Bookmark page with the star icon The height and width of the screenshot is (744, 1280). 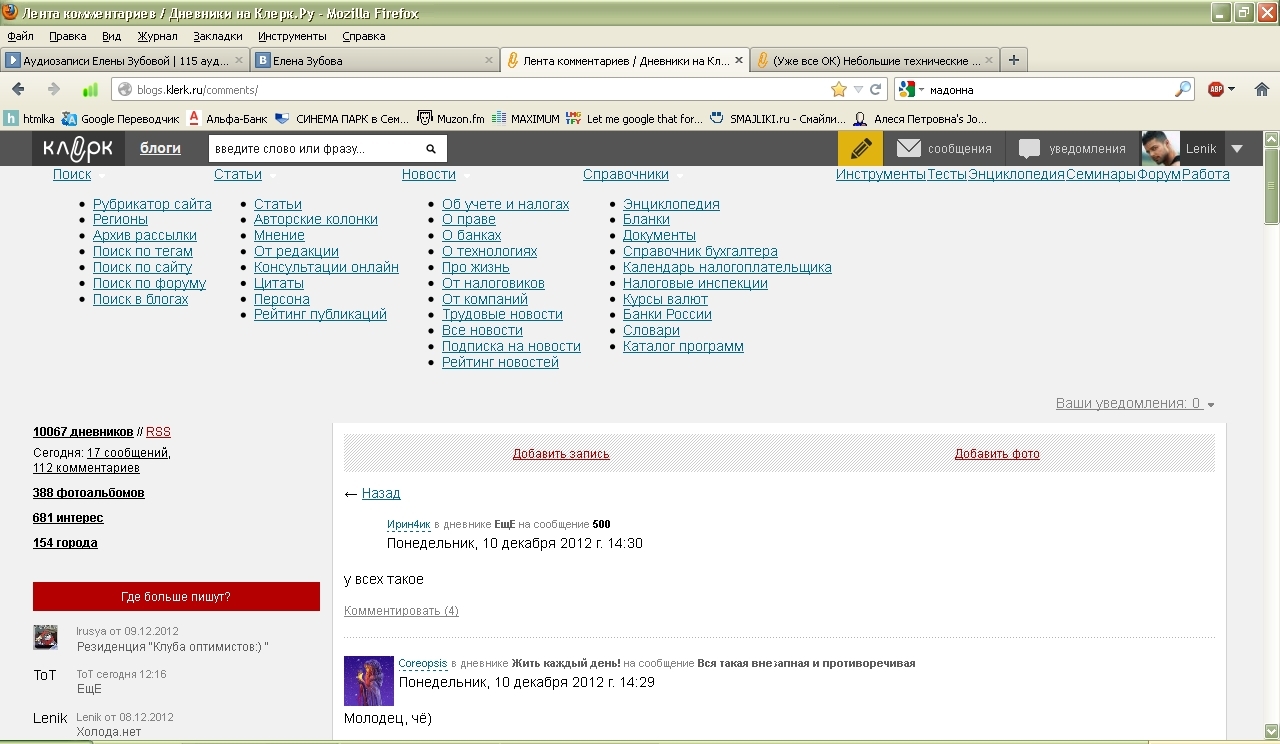click(839, 89)
